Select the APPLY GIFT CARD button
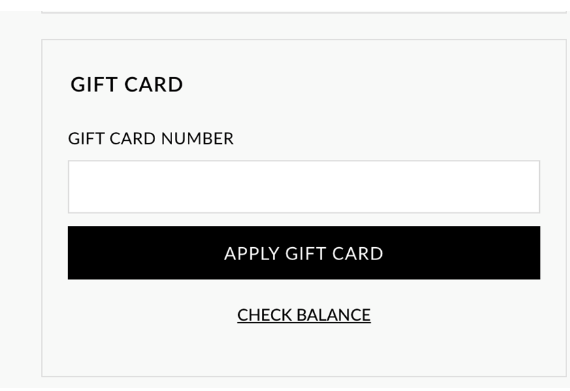Image resolution: width=570 pixels, height=391 pixels. 304,253
